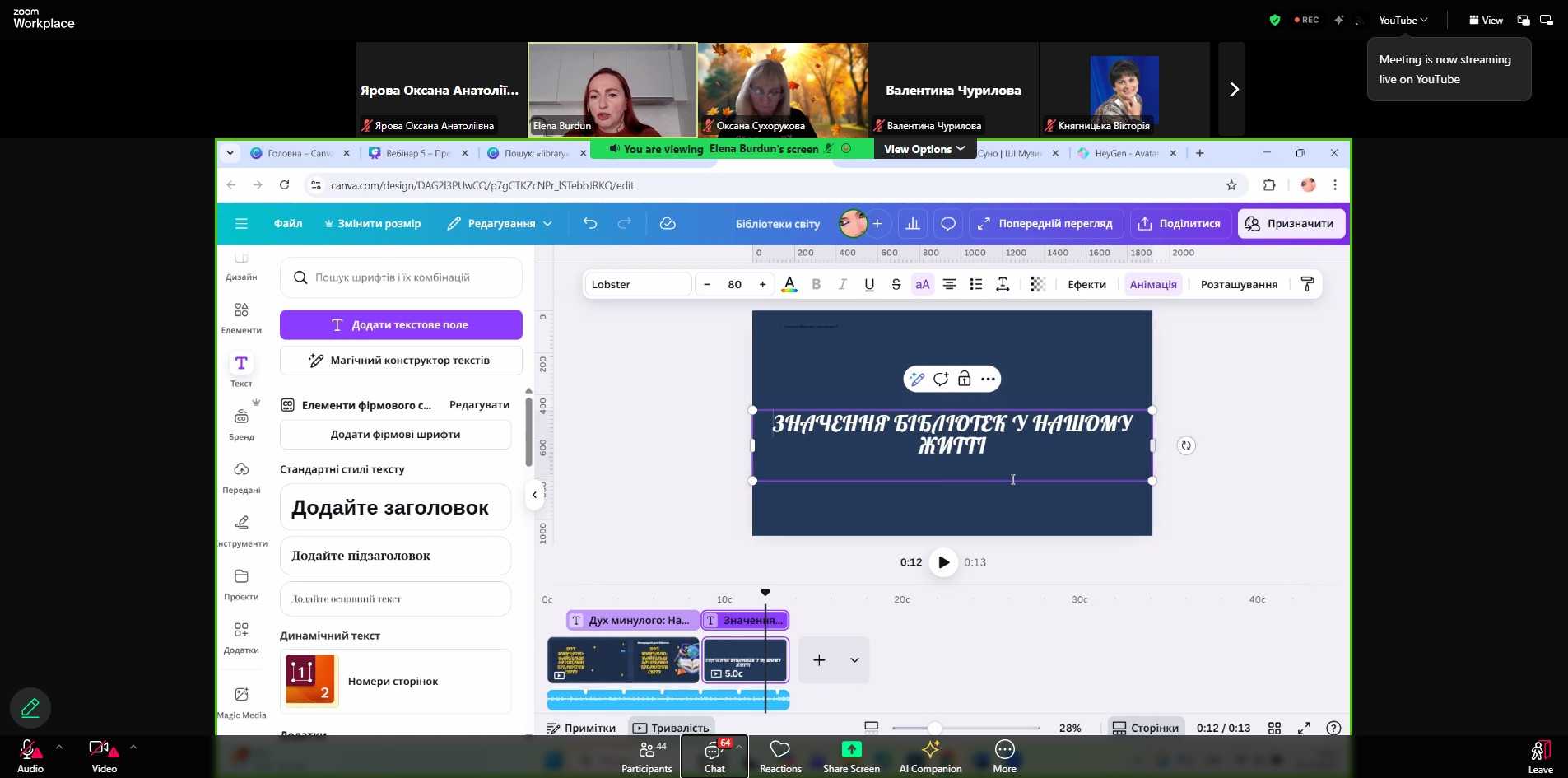
Task: Adjust the zoom level slider at 28%
Action: (934, 729)
